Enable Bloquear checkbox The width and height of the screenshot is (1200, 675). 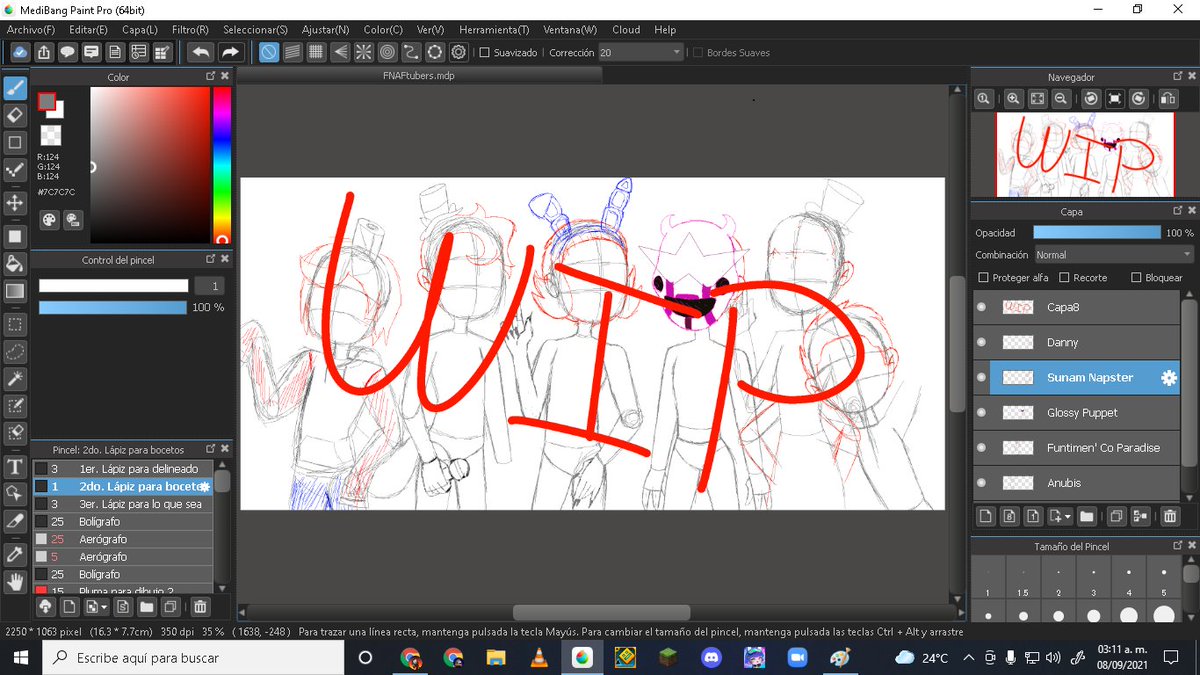(x=1136, y=278)
